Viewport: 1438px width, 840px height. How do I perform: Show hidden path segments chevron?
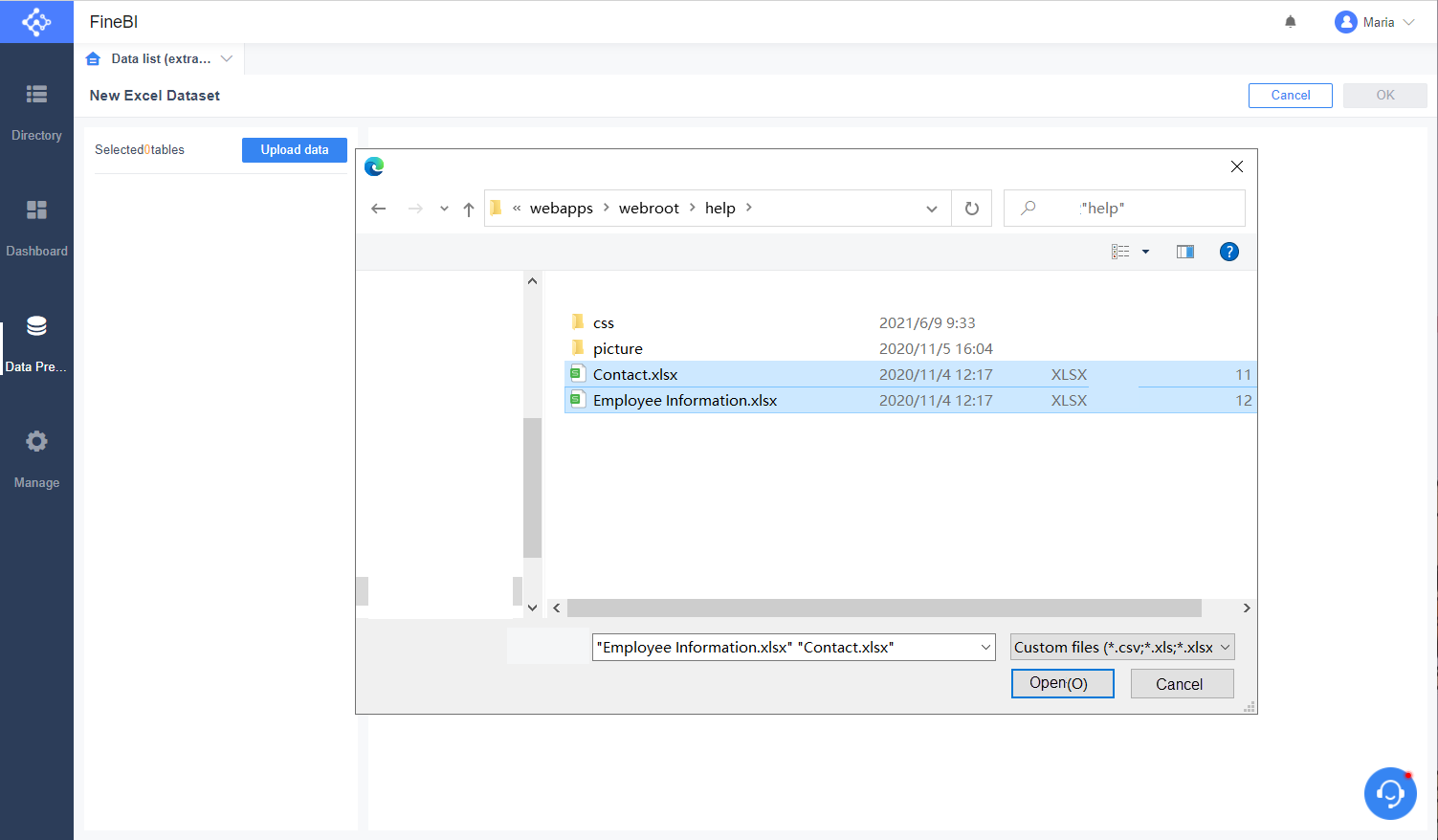(x=517, y=208)
